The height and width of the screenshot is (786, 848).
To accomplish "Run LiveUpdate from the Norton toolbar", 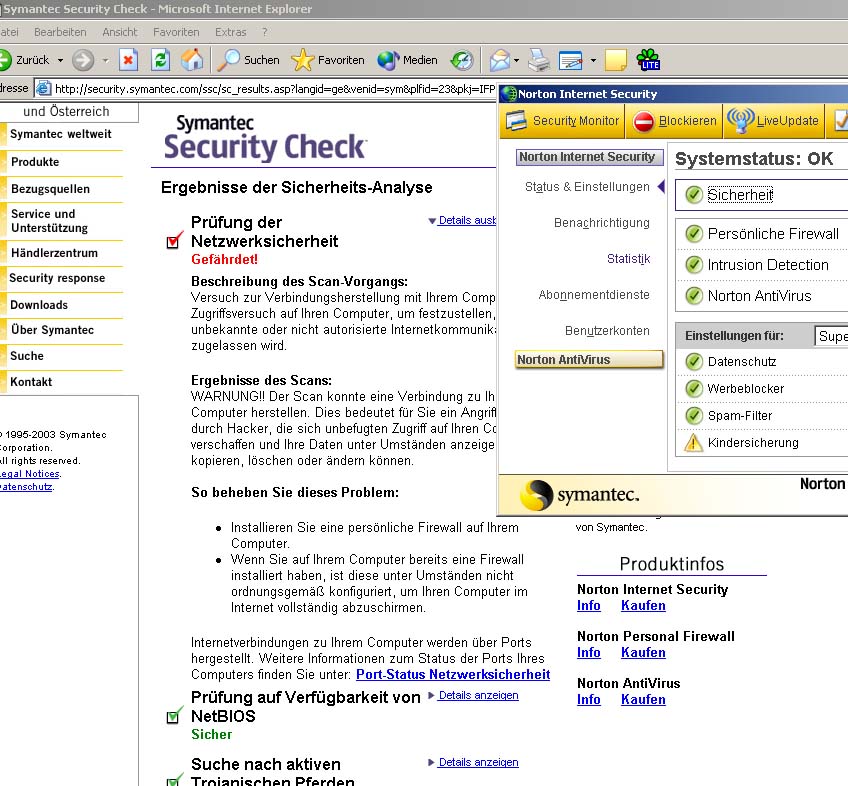I will [x=773, y=121].
